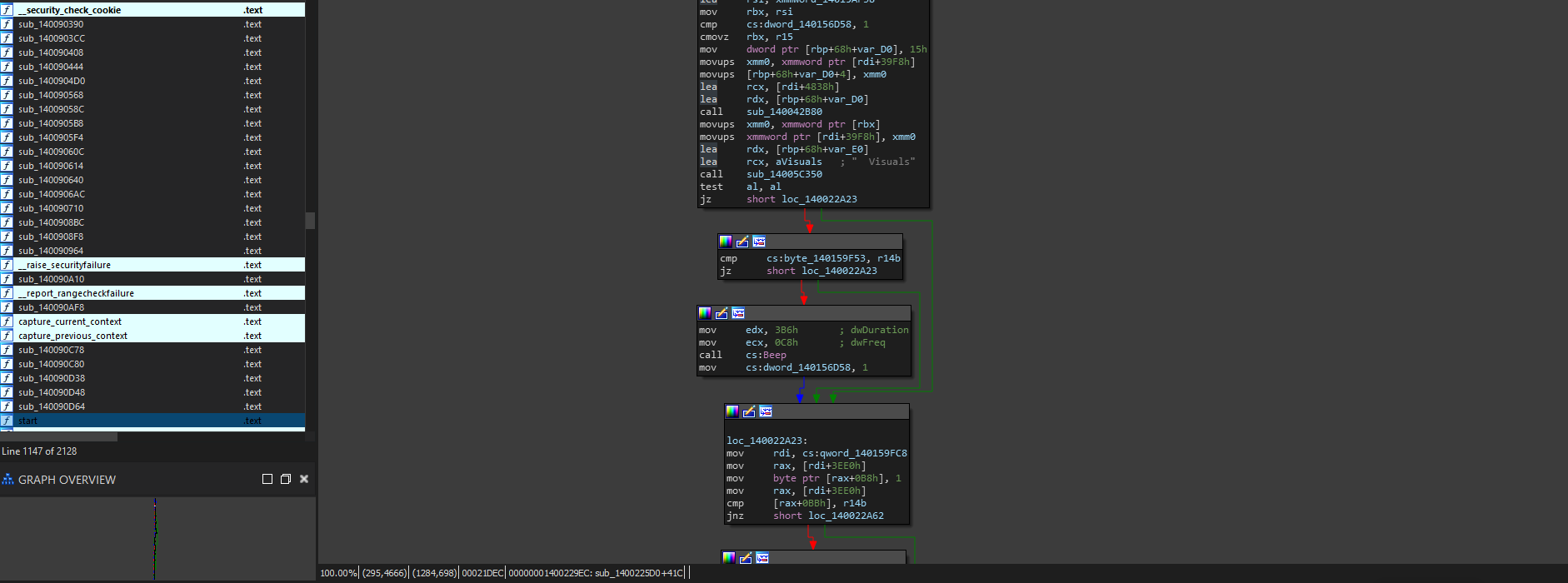Click the graph overview minimap thumbnail

(155, 537)
